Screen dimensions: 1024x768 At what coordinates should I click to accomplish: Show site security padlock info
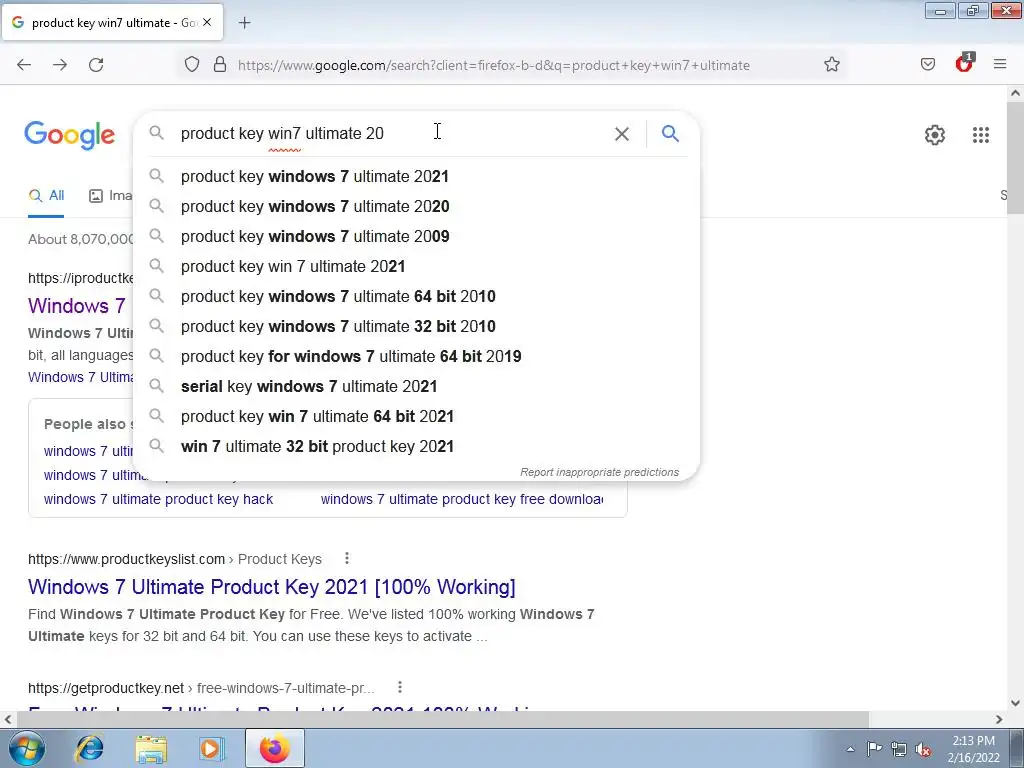pos(220,65)
